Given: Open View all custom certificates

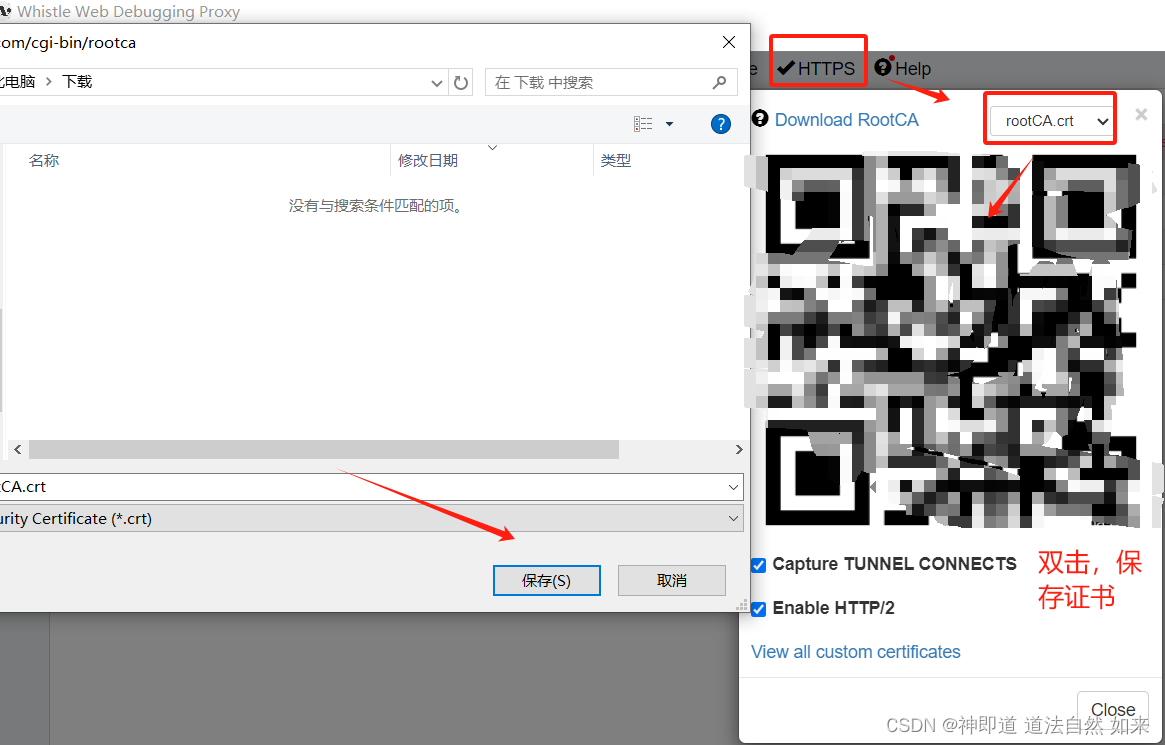Looking at the screenshot, I should tap(855, 651).
